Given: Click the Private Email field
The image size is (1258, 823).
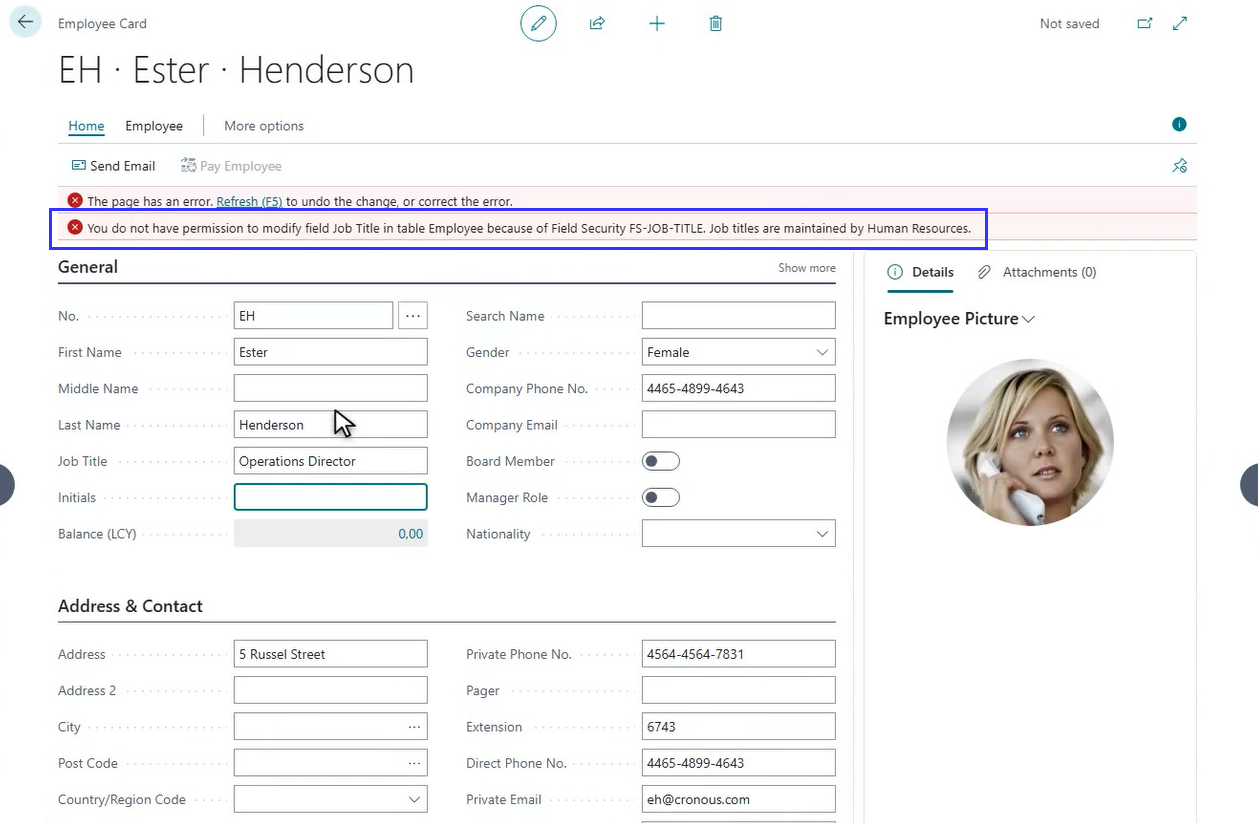Looking at the screenshot, I should click(x=738, y=799).
